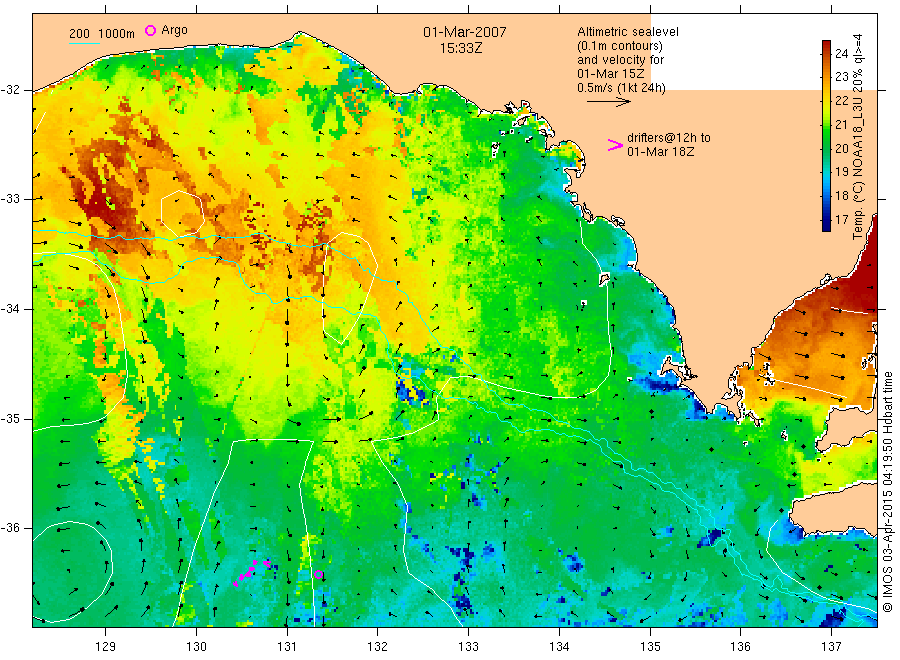Click the '01-Mar-2007' date title
Image resolution: width=900 pixels, height=660 pixels.
coord(465,32)
